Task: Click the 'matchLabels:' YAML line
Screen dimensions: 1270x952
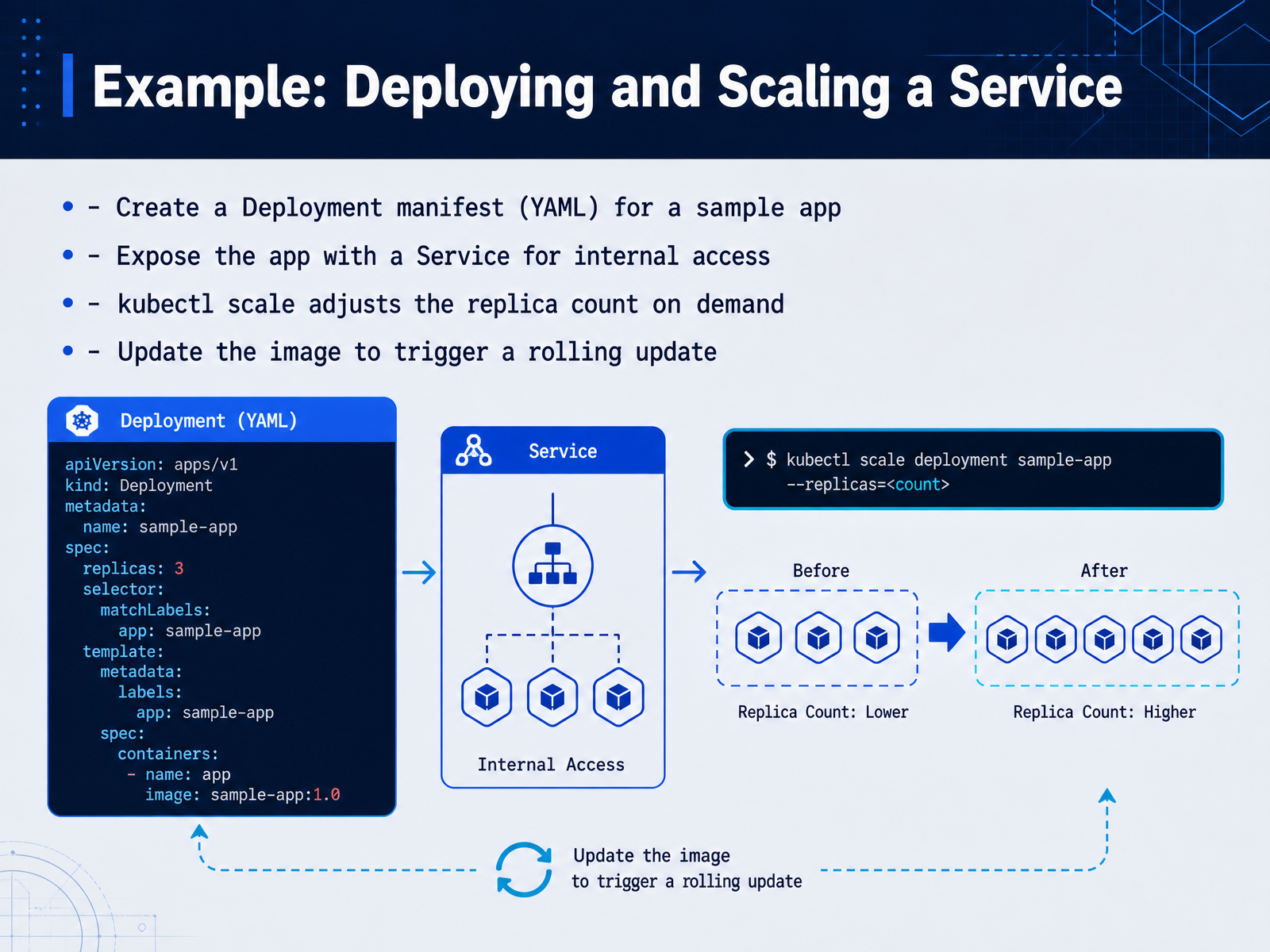Action: (156, 610)
